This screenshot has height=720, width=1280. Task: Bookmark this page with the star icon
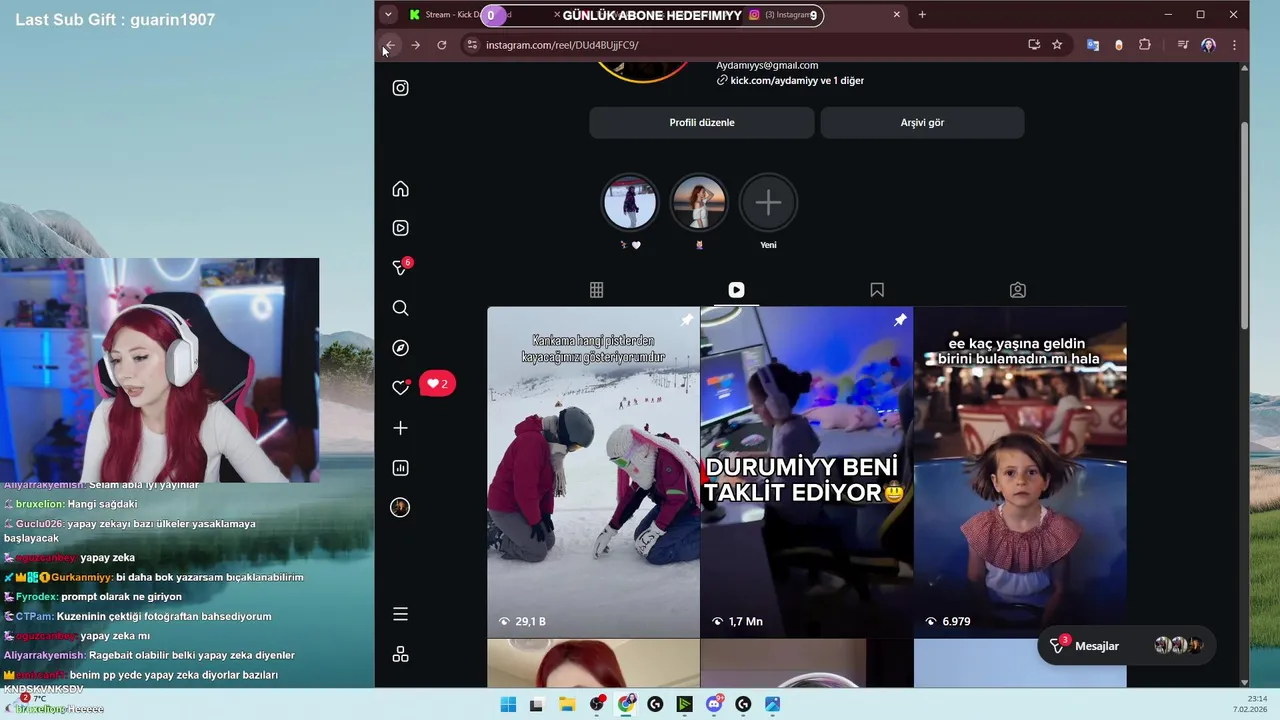tap(1057, 45)
